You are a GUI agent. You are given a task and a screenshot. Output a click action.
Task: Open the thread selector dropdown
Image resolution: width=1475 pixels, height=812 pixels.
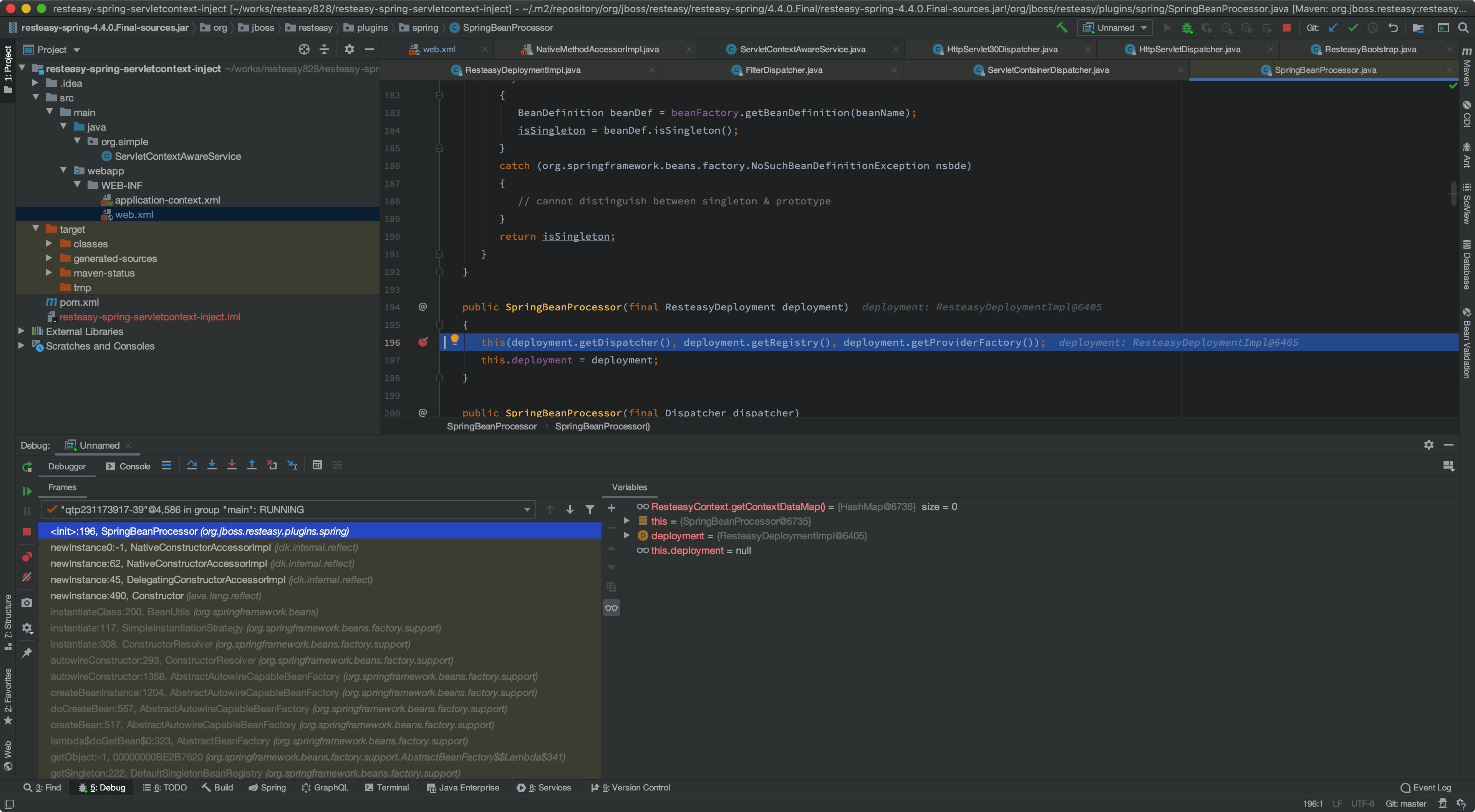tap(527, 509)
